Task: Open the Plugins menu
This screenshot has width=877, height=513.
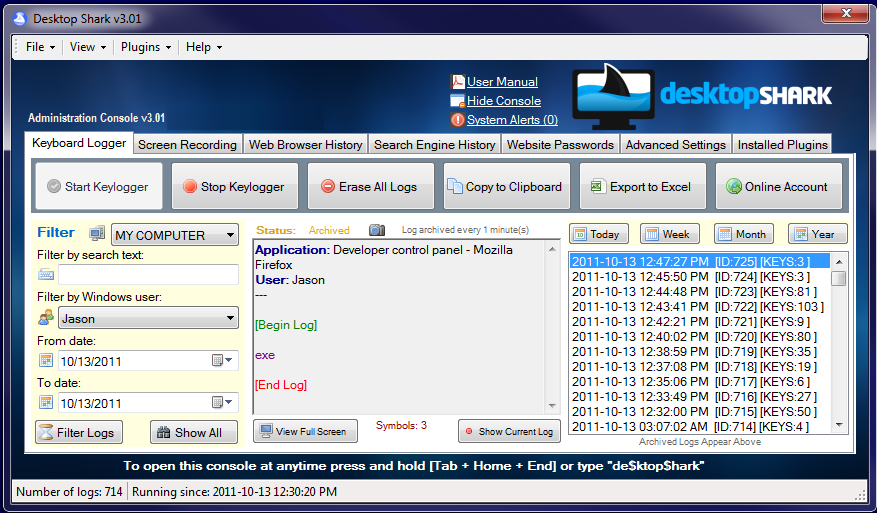Action: 146,47
